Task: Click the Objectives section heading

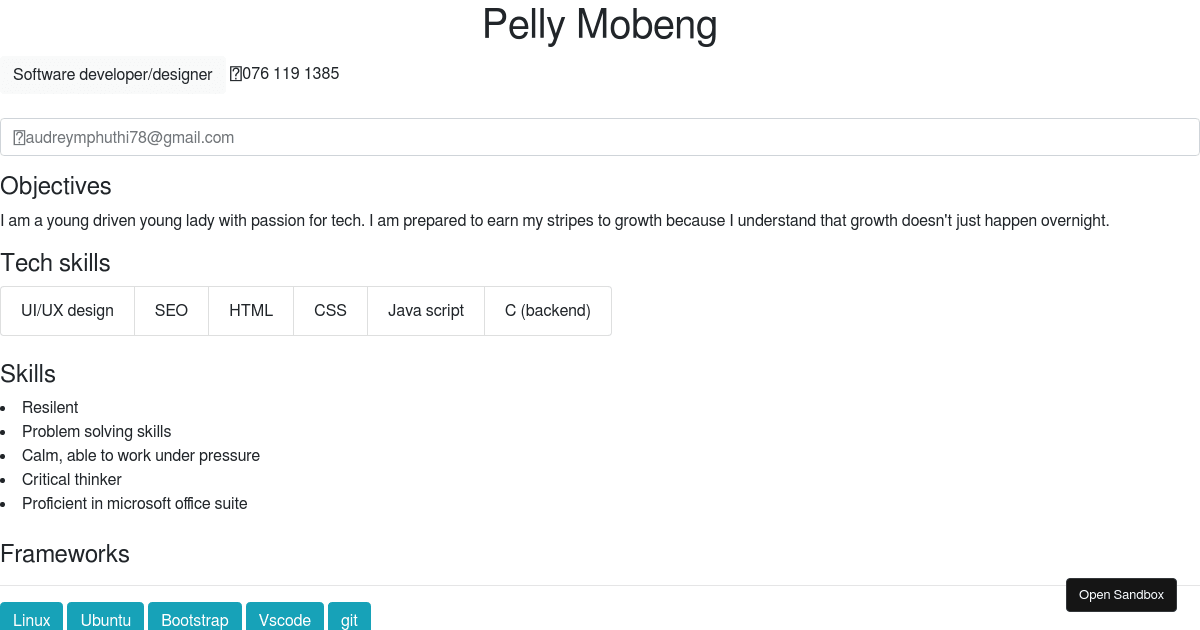Action: pyautogui.click(x=56, y=186)
